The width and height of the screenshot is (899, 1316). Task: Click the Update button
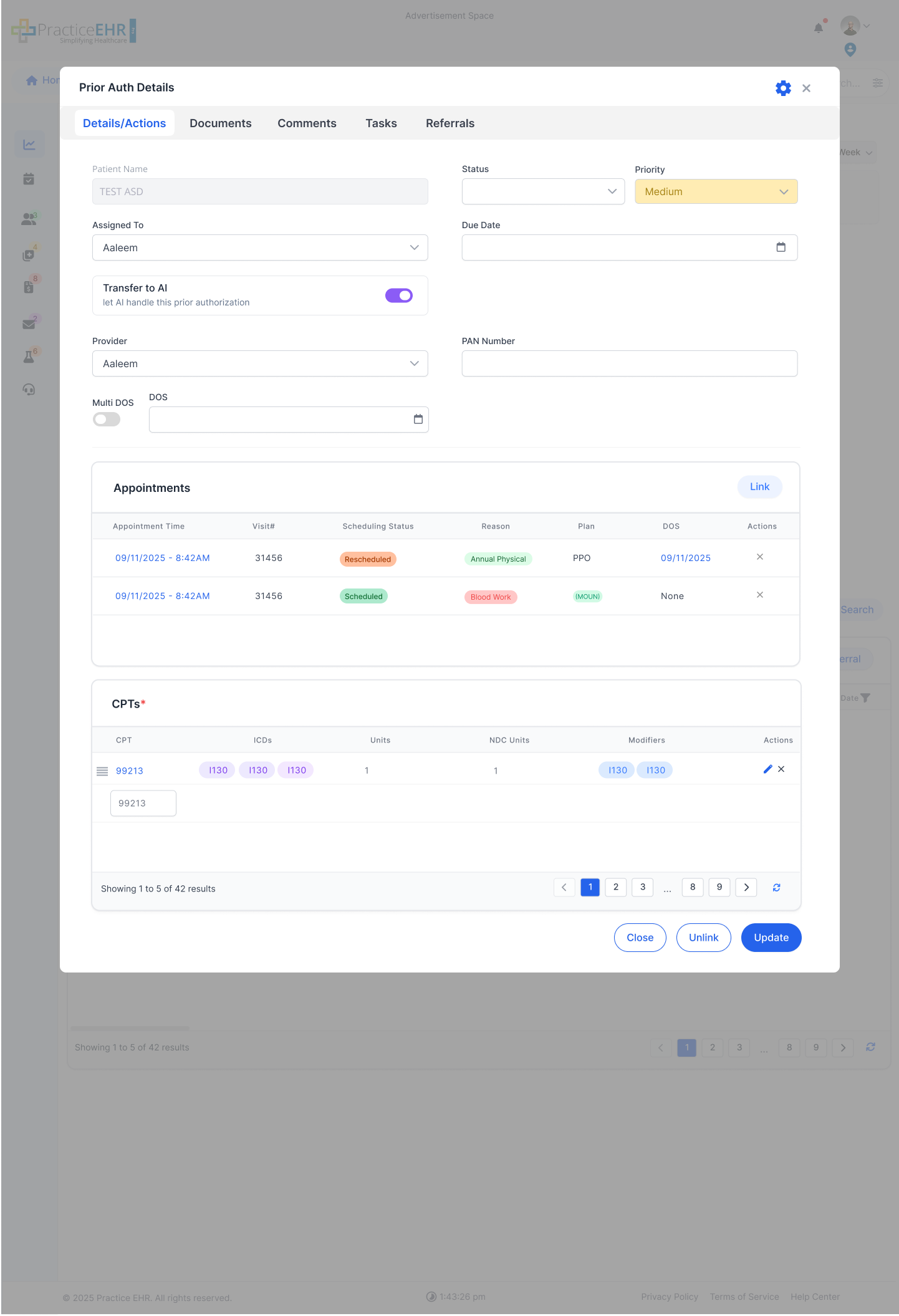771,938
